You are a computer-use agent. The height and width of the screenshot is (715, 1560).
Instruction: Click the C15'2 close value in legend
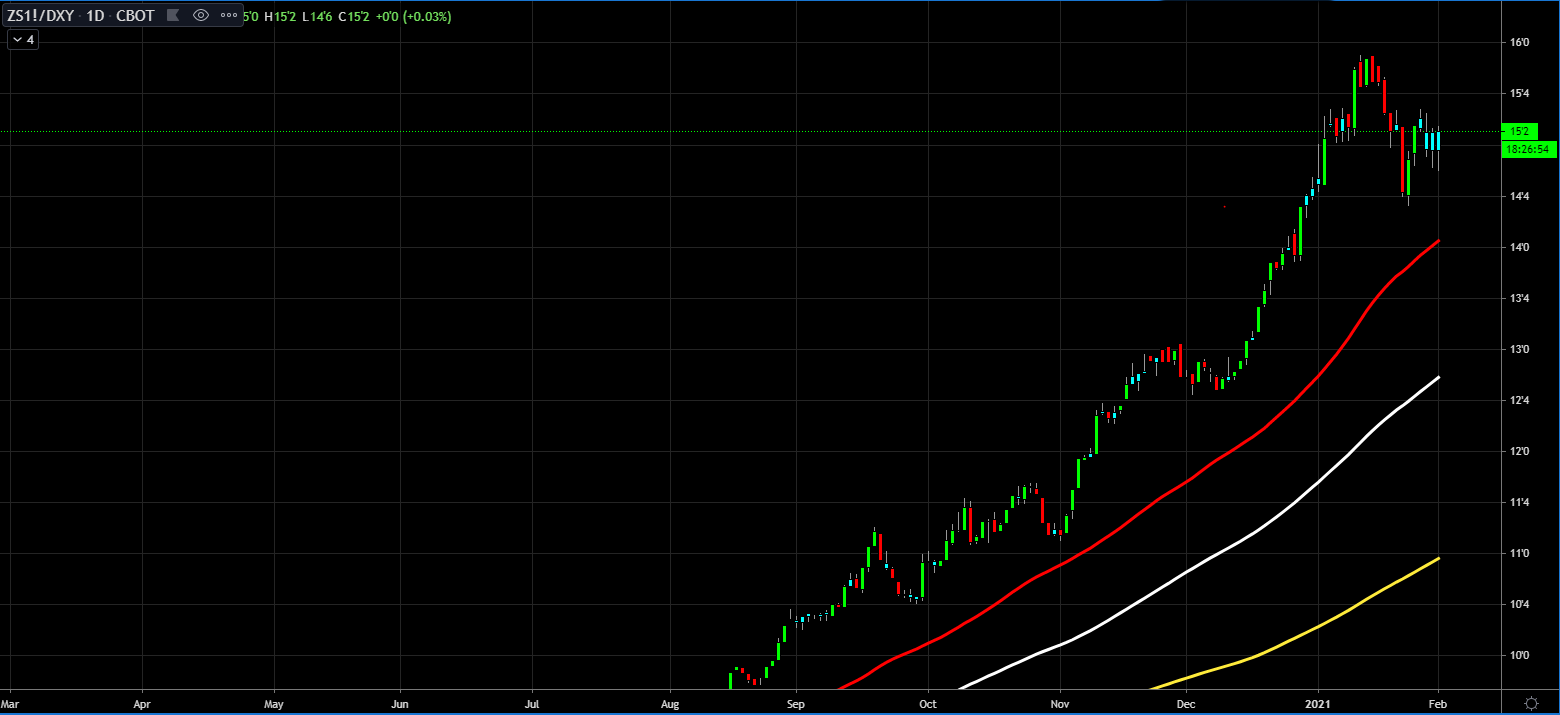point(356,16)
